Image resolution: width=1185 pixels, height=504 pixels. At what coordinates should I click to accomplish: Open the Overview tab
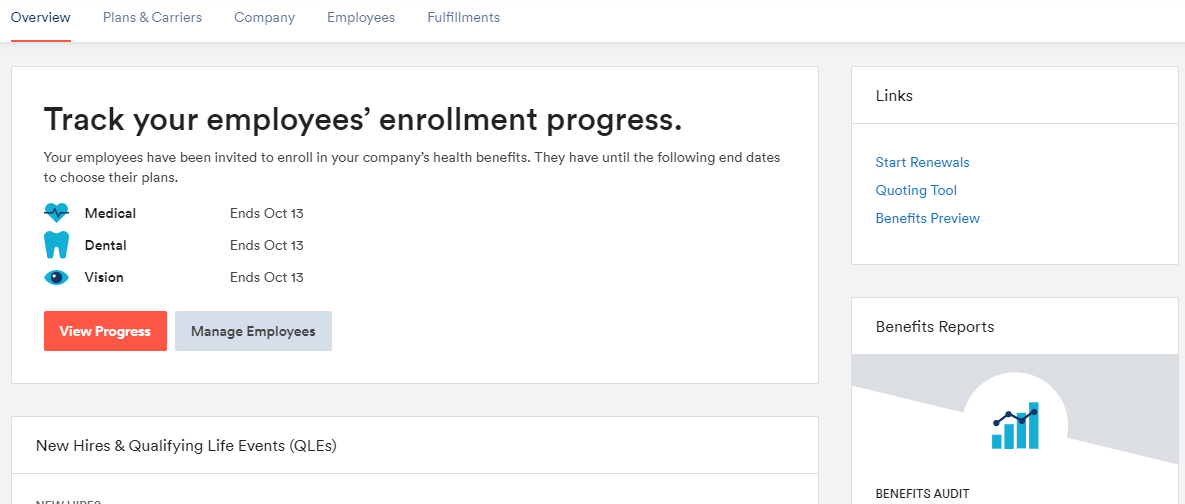[x=41, y=17]
